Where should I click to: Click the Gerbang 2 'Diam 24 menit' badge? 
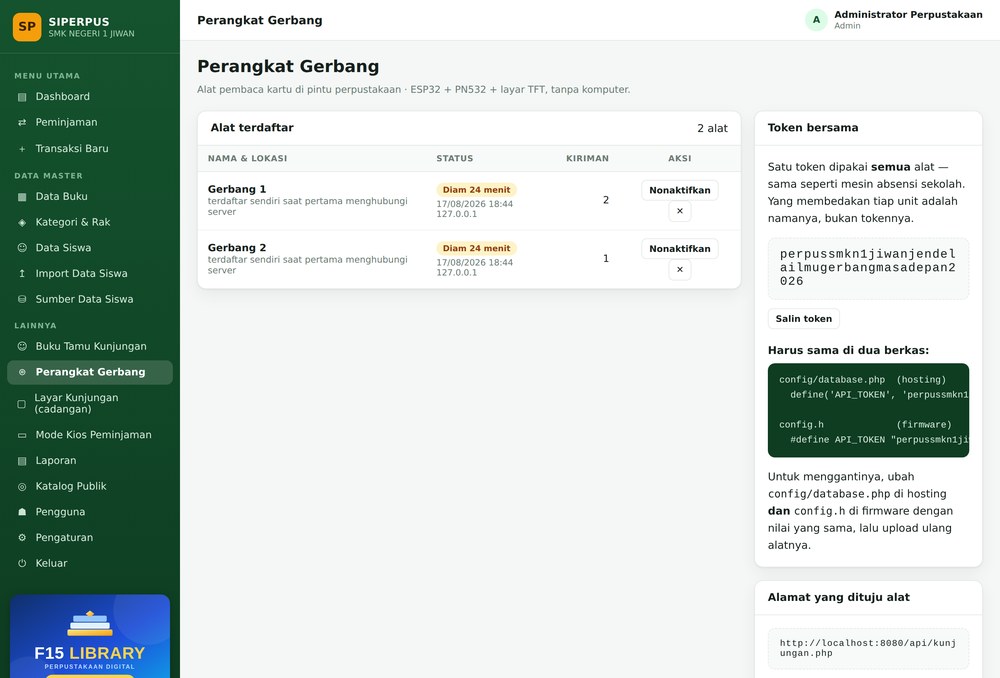coord(476,248)
